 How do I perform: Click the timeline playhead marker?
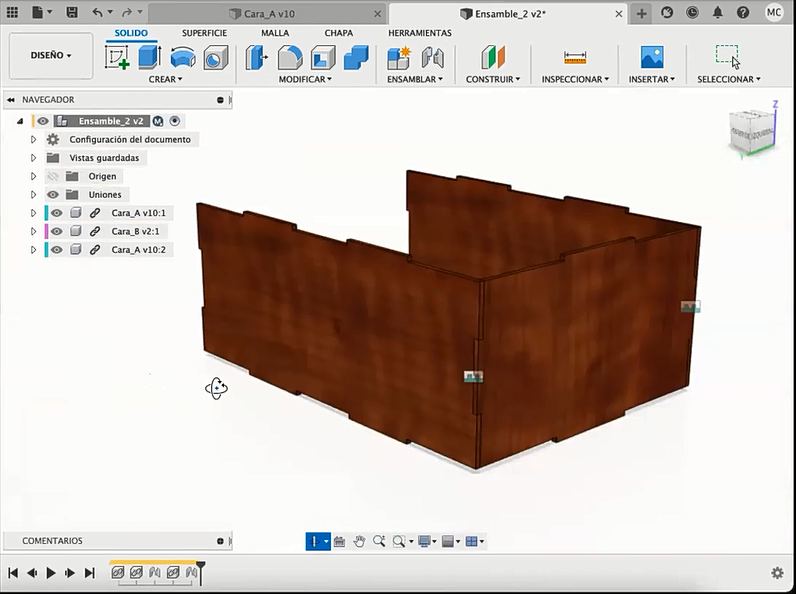pyautogui.click(x=201, y=572)
